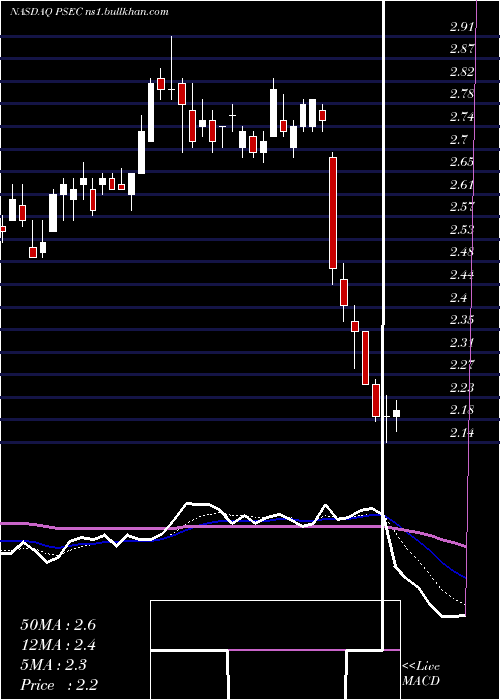Click the 2.74 price axis label
This screenshot has height=700, width=500.
(462, 117)
